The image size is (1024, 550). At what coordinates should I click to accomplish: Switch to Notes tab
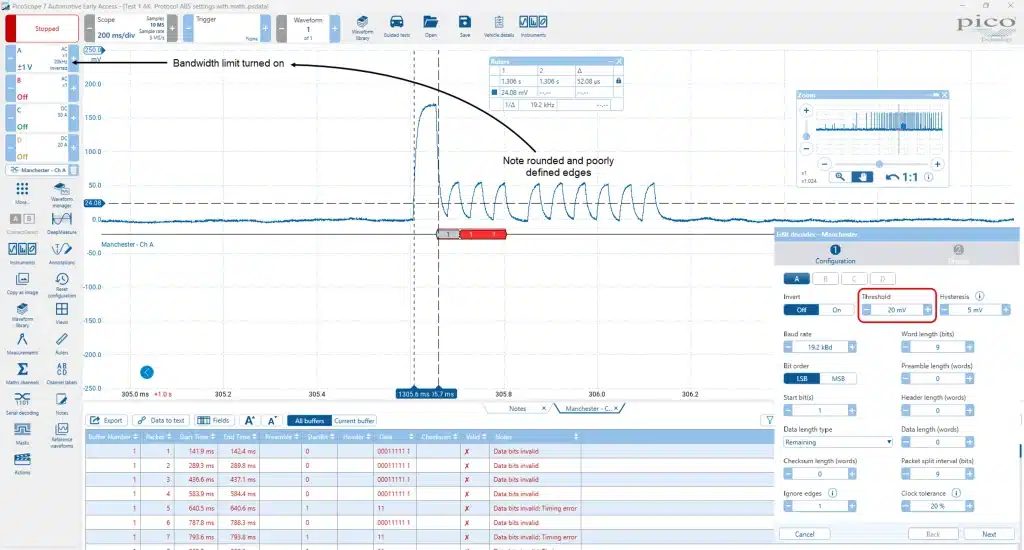[x=517, y=408]
